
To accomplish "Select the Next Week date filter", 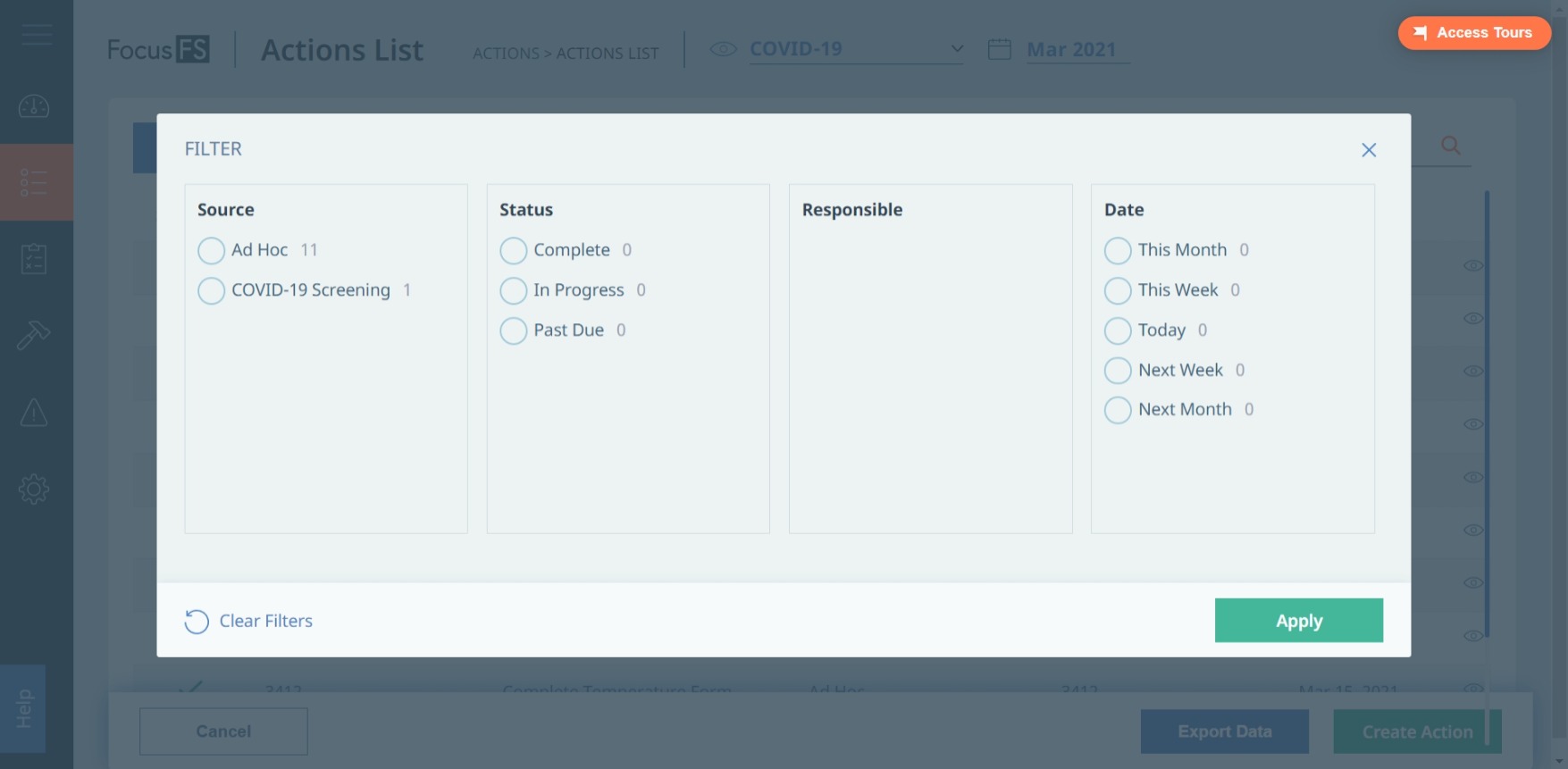I will [1118, 370].
